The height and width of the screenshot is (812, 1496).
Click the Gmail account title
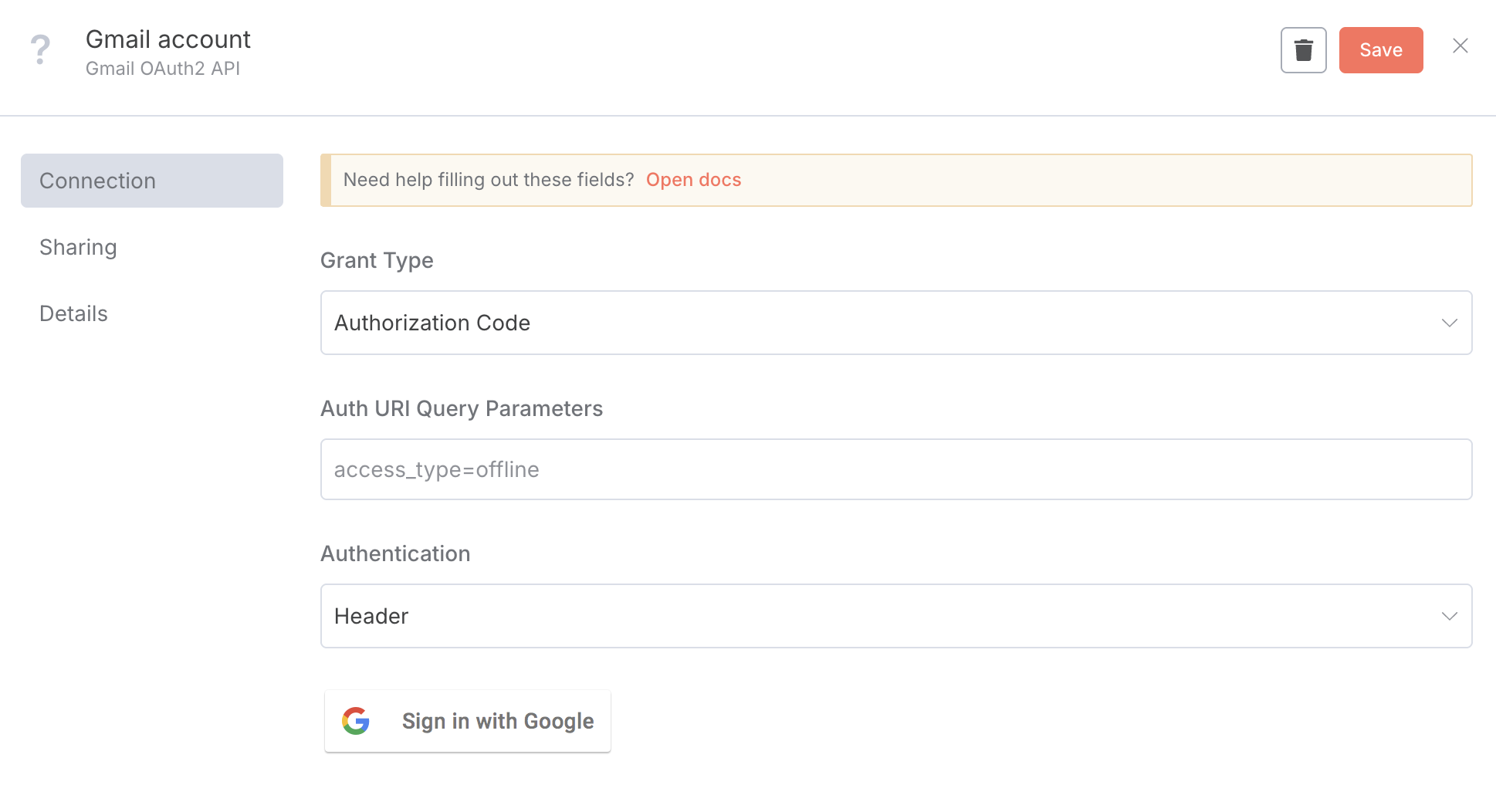(168, 39)
